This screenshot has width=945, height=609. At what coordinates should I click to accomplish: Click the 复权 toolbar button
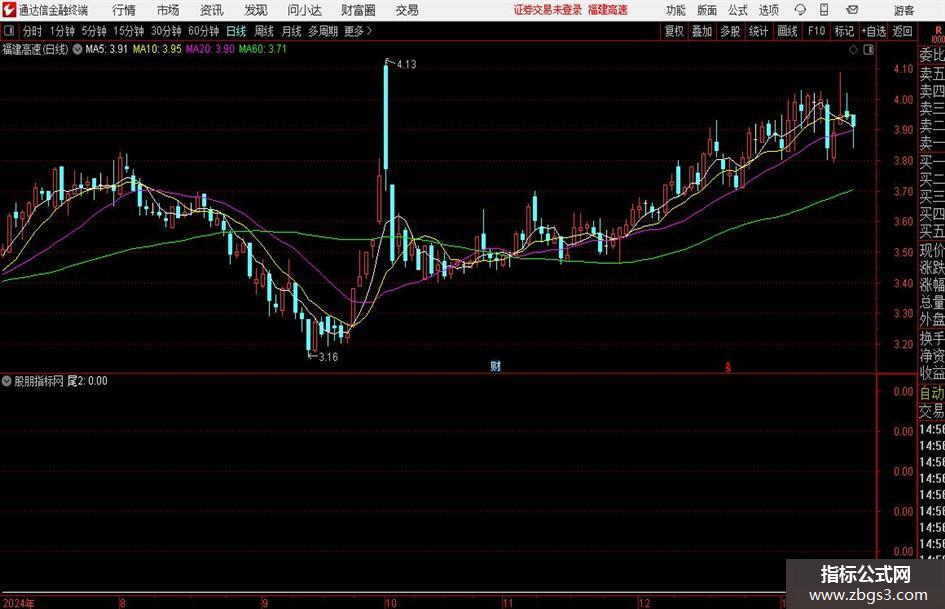(x=674, y=31)
